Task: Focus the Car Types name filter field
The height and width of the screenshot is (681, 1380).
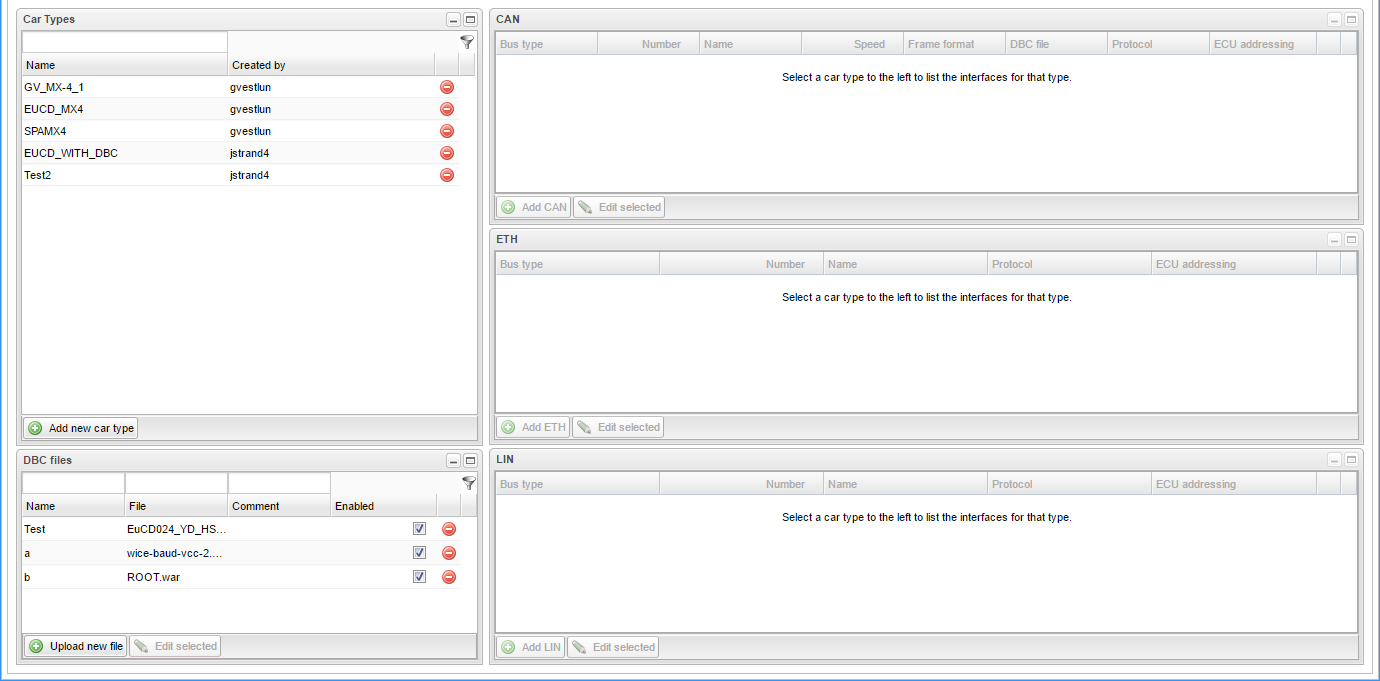Action: [x=125, y=42]
